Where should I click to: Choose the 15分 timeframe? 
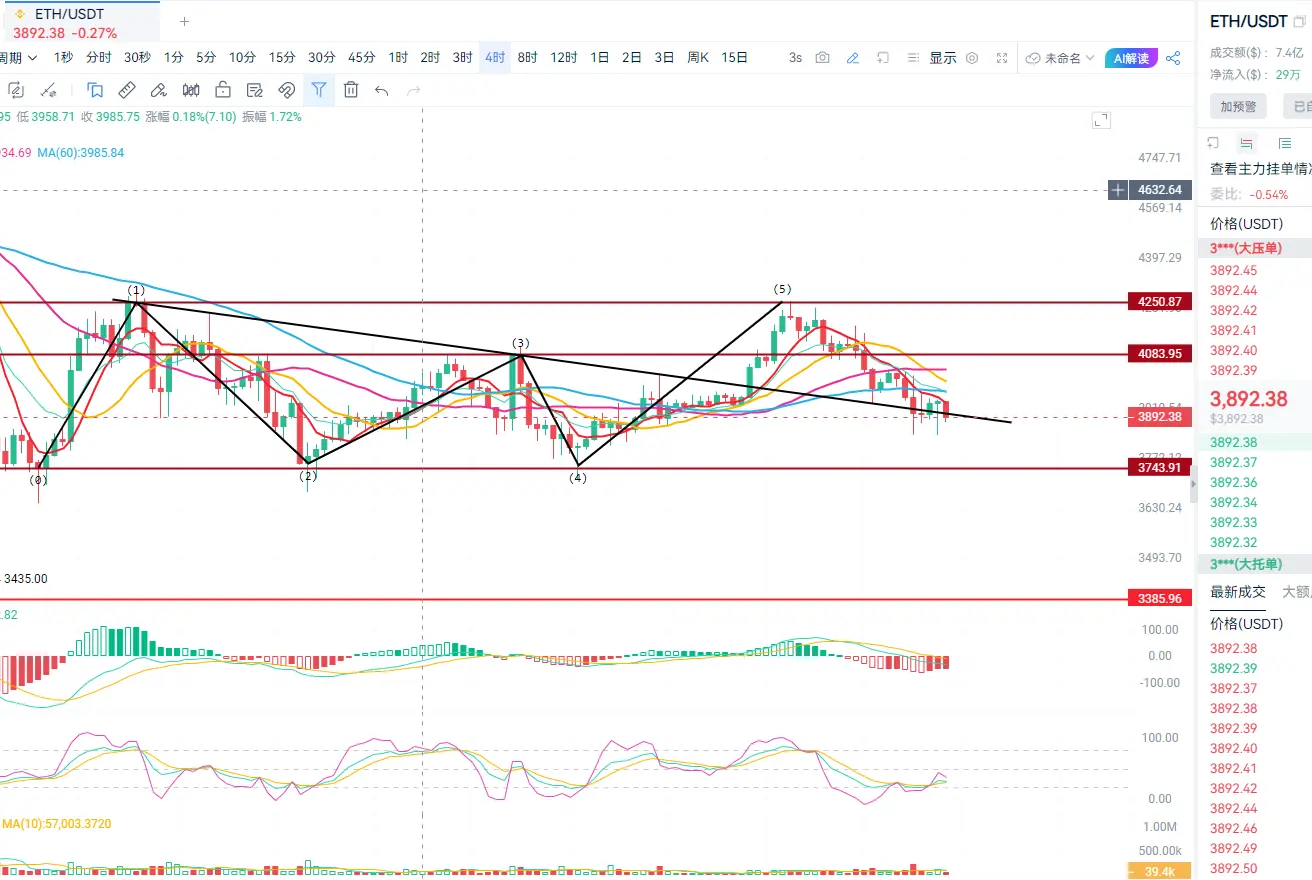tap(282, 58)
